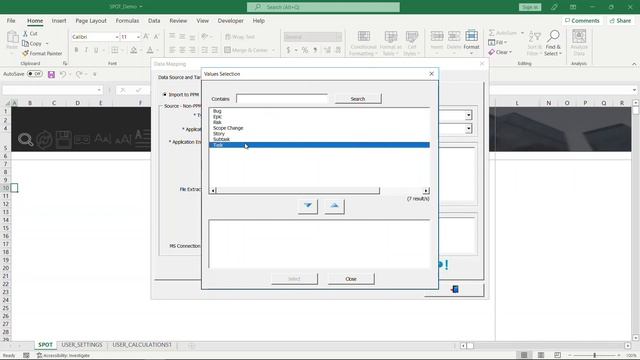Click the Cut scissors icon

[x=25, y=33]
